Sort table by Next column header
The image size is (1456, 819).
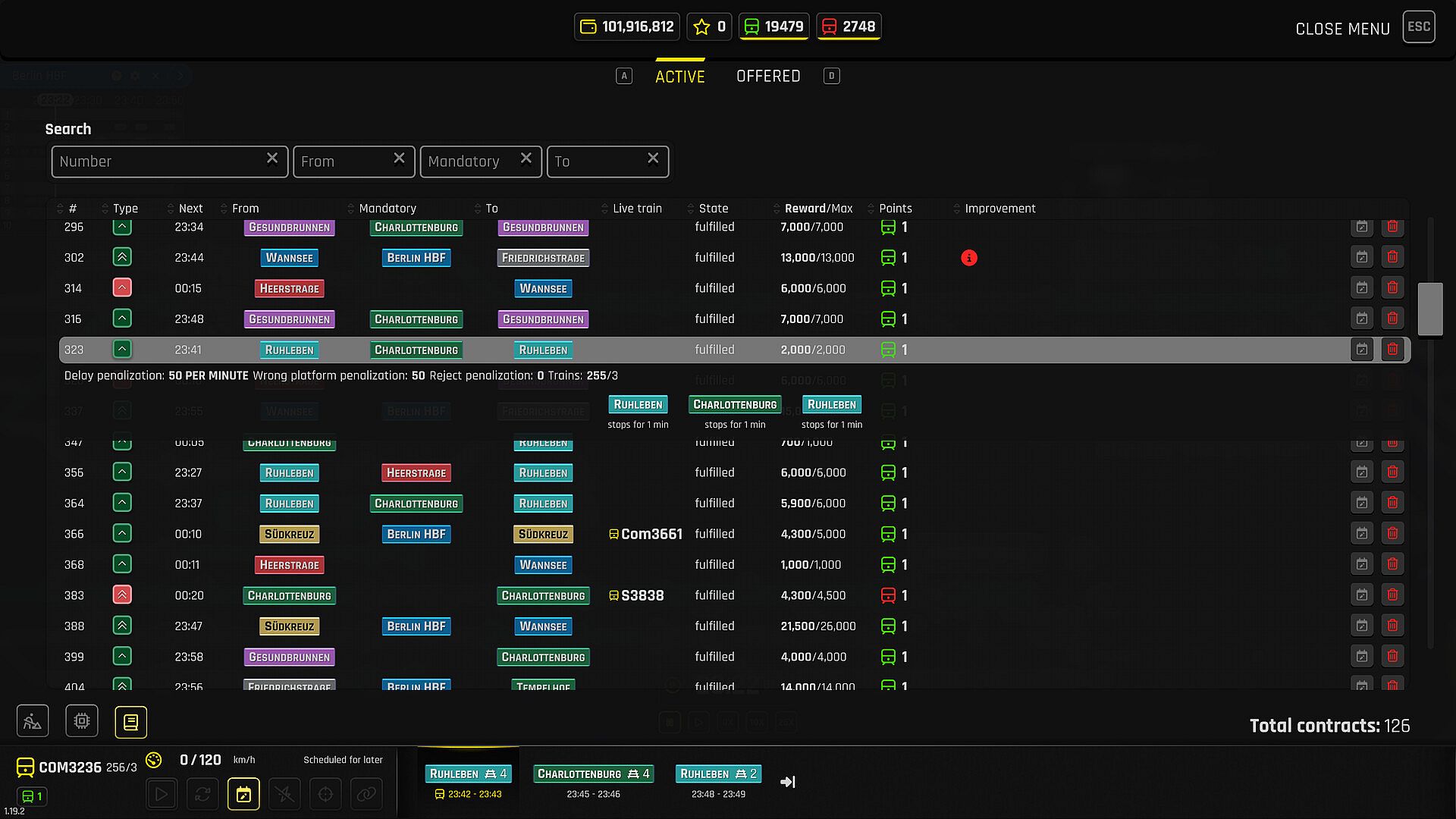coord(190,208)
